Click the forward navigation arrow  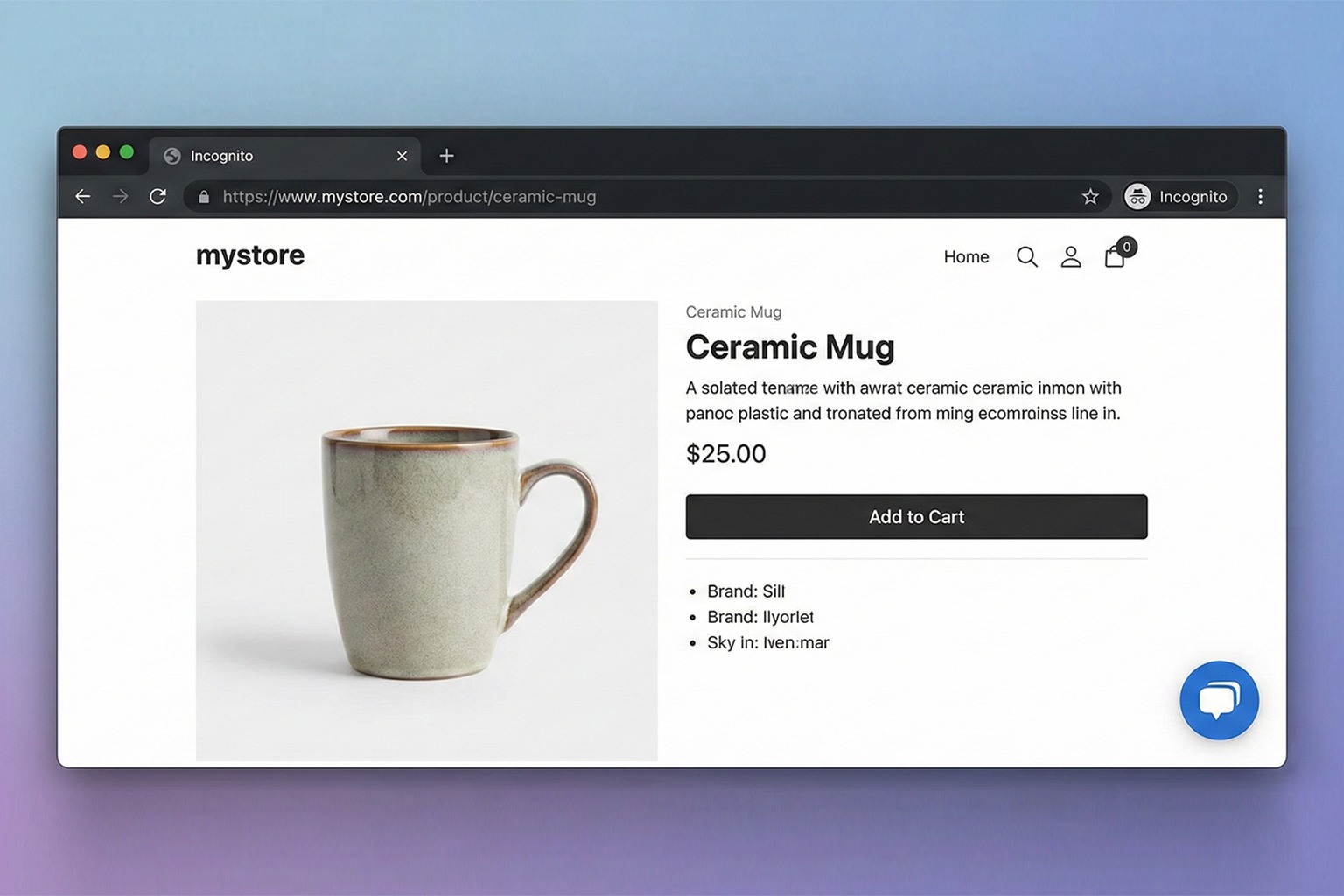(121, 196)
